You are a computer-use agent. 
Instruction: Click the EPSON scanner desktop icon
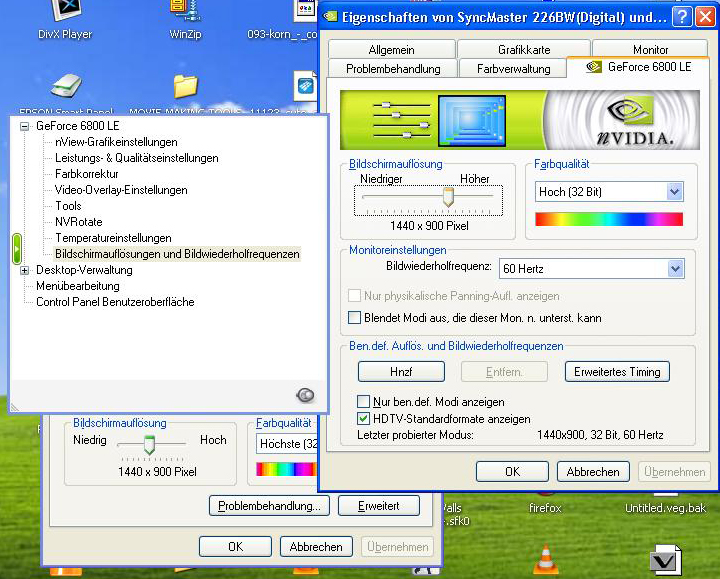pos(68,88)
